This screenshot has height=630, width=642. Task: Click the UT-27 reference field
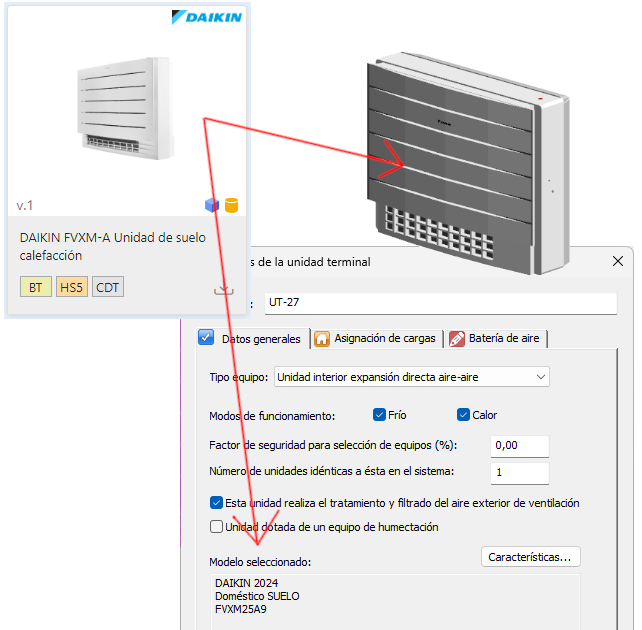[x=441, y=303]
